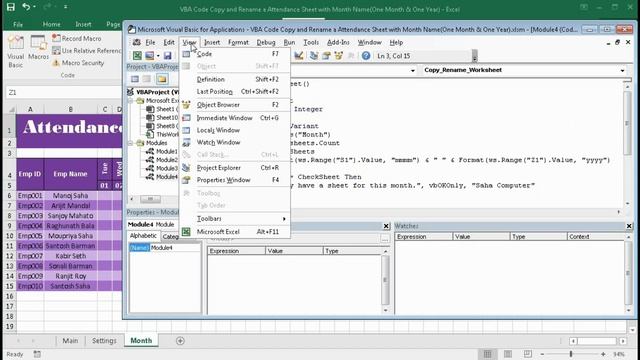The width and height of the screenshot is (640, 360).
Task: Select Sheet8 in the project tree
Action: 162,126
